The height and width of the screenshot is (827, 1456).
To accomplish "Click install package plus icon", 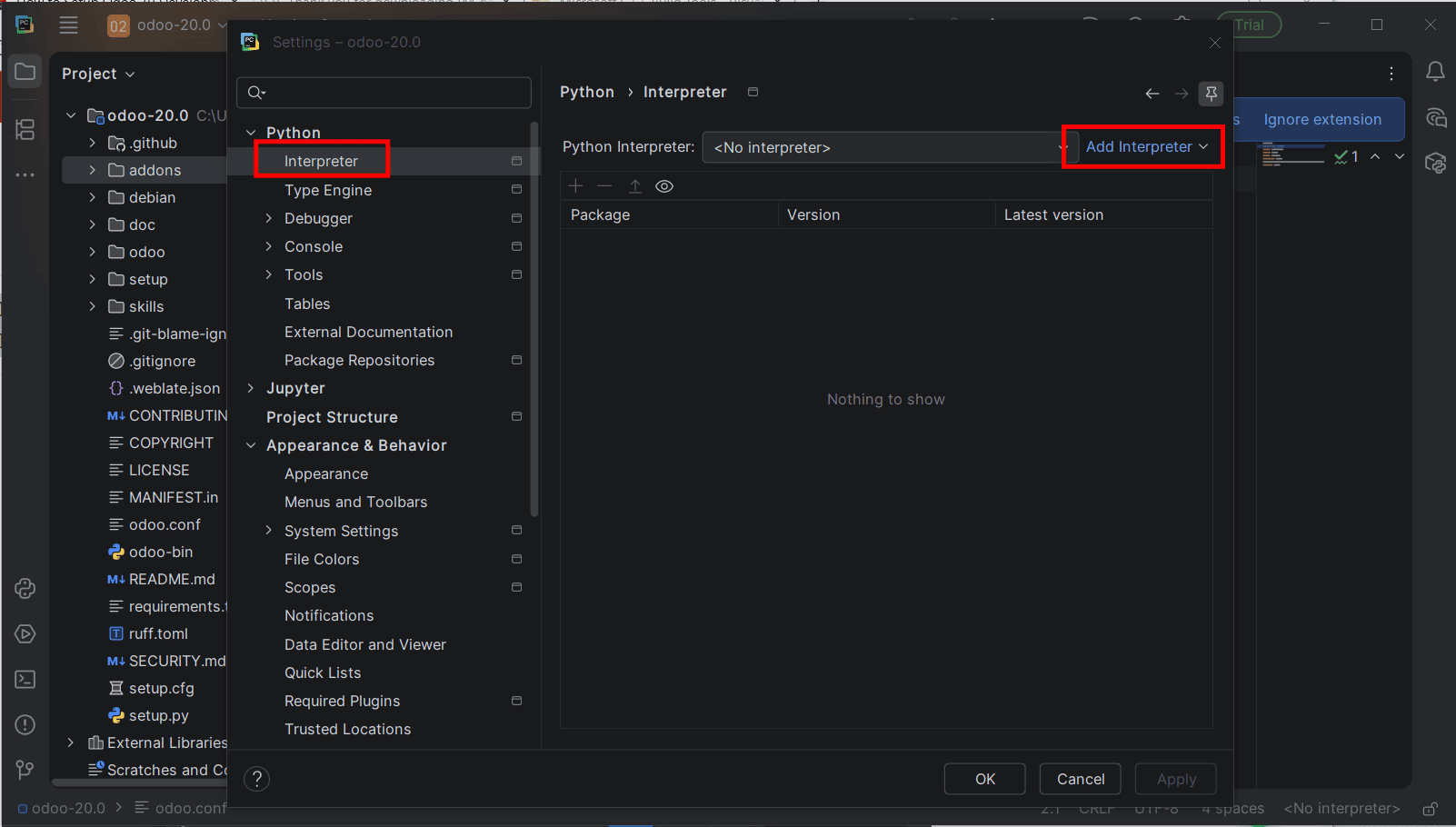I will point(575,186).
